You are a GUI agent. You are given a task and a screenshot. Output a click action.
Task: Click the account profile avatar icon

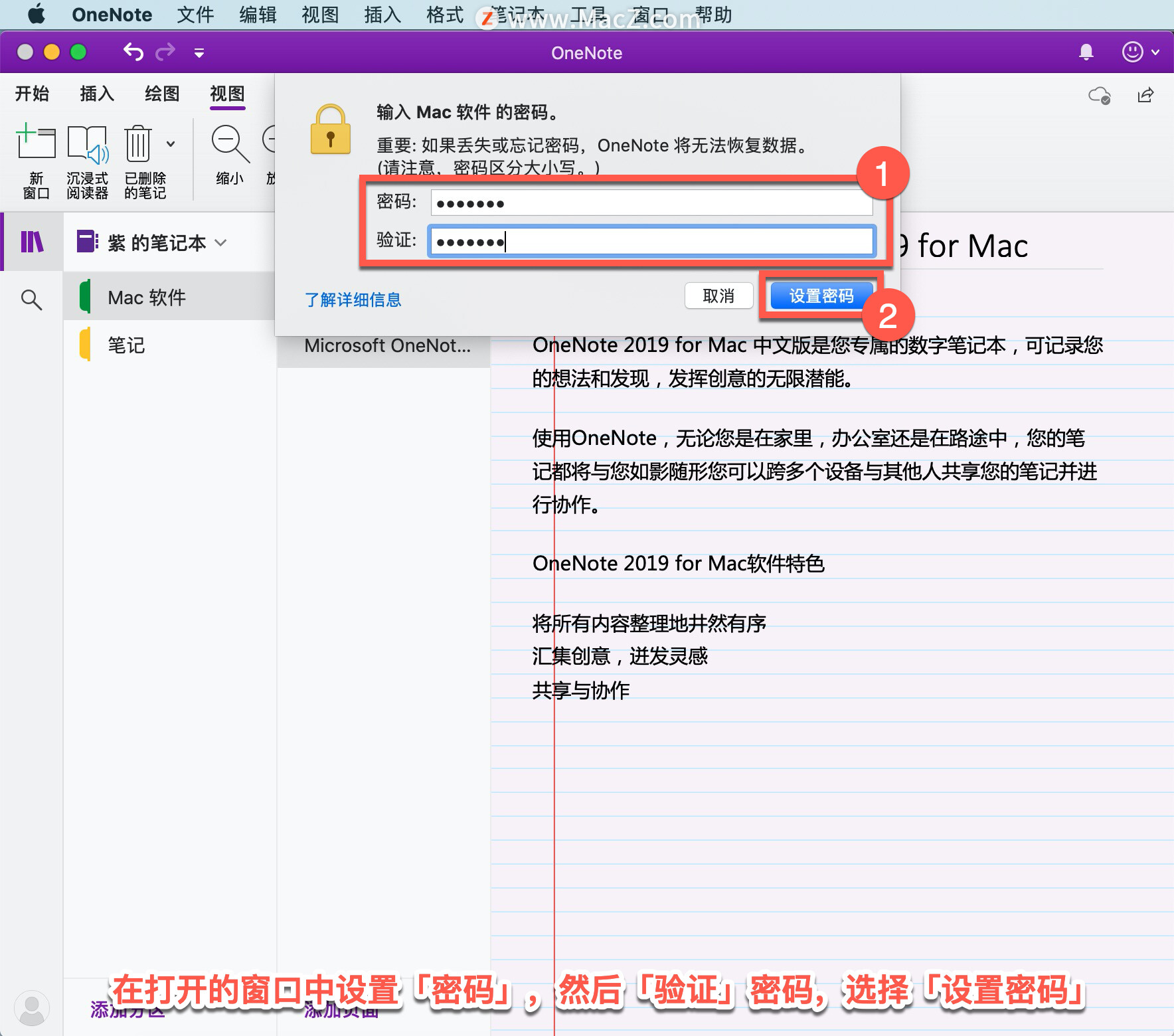[31, 1008]
